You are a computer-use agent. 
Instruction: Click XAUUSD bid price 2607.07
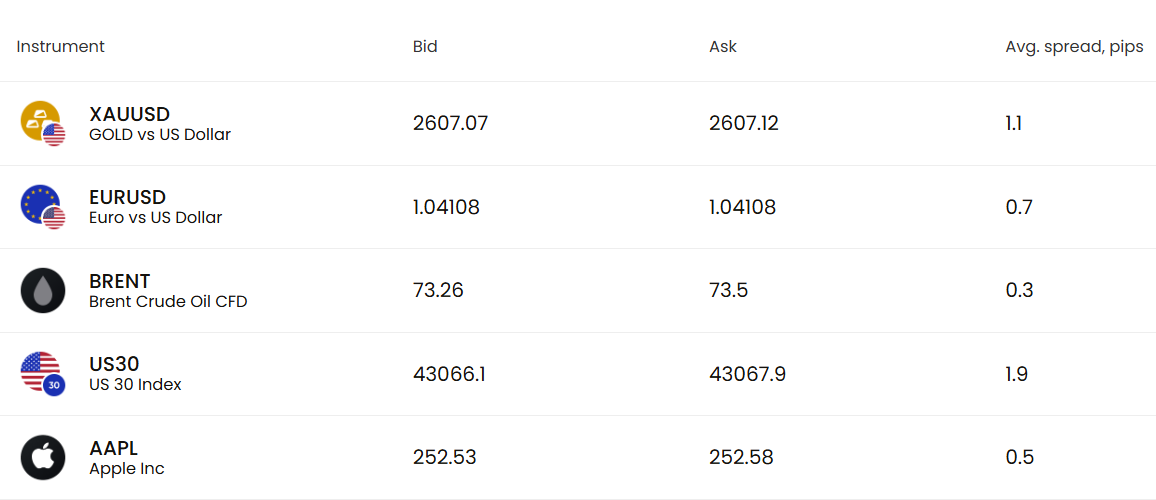tap(450, 123)
